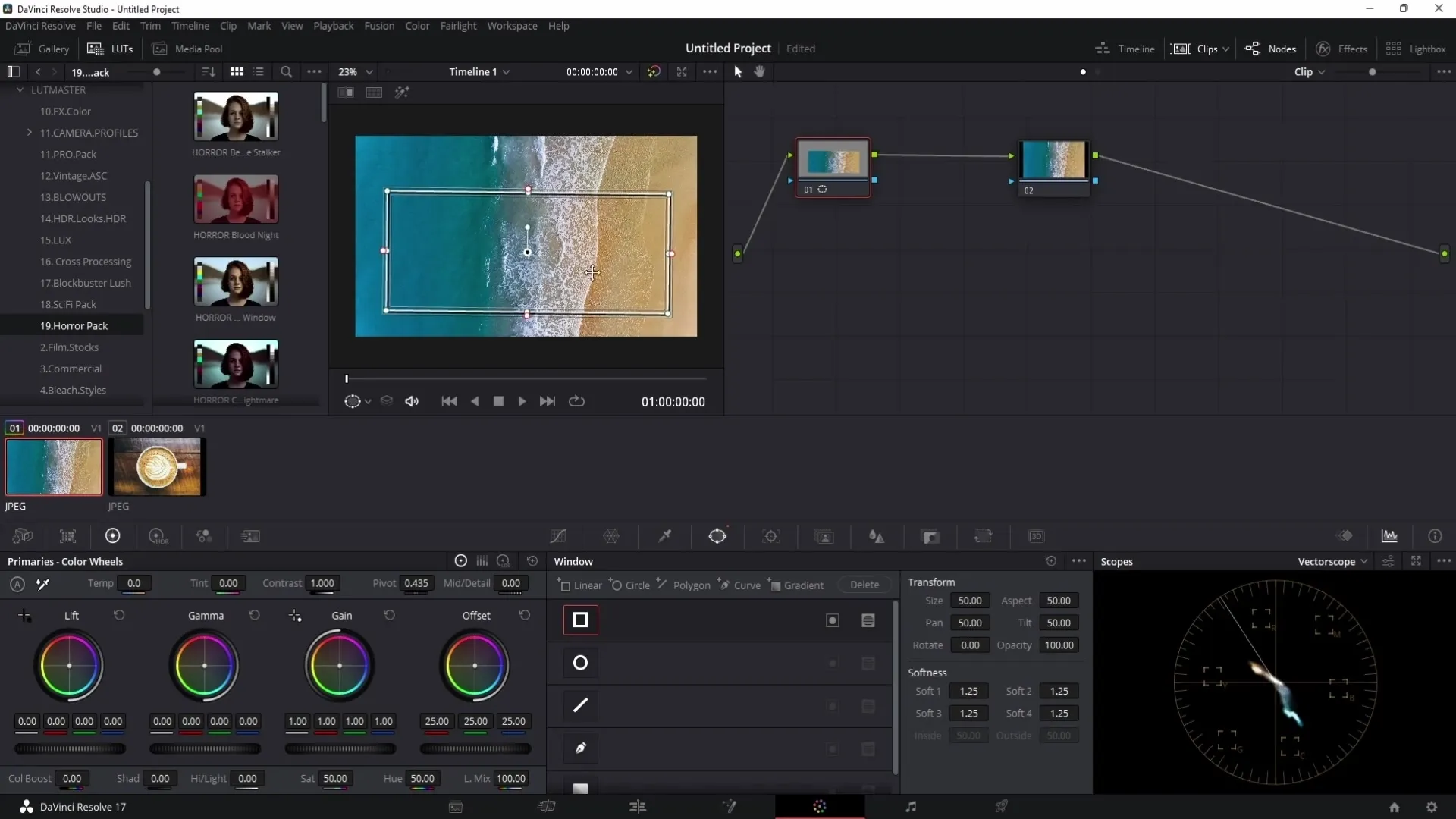Click the Curves tool icon in toolbar
This screenshot has width=1456, height=819.
[558, 538]
